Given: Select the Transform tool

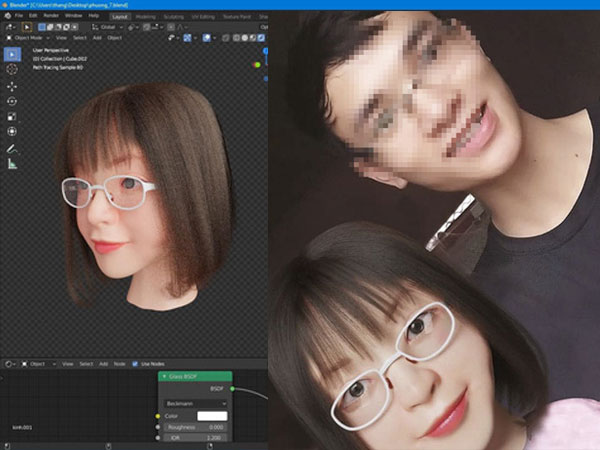Looking at the screenshot, I should 12,131.
